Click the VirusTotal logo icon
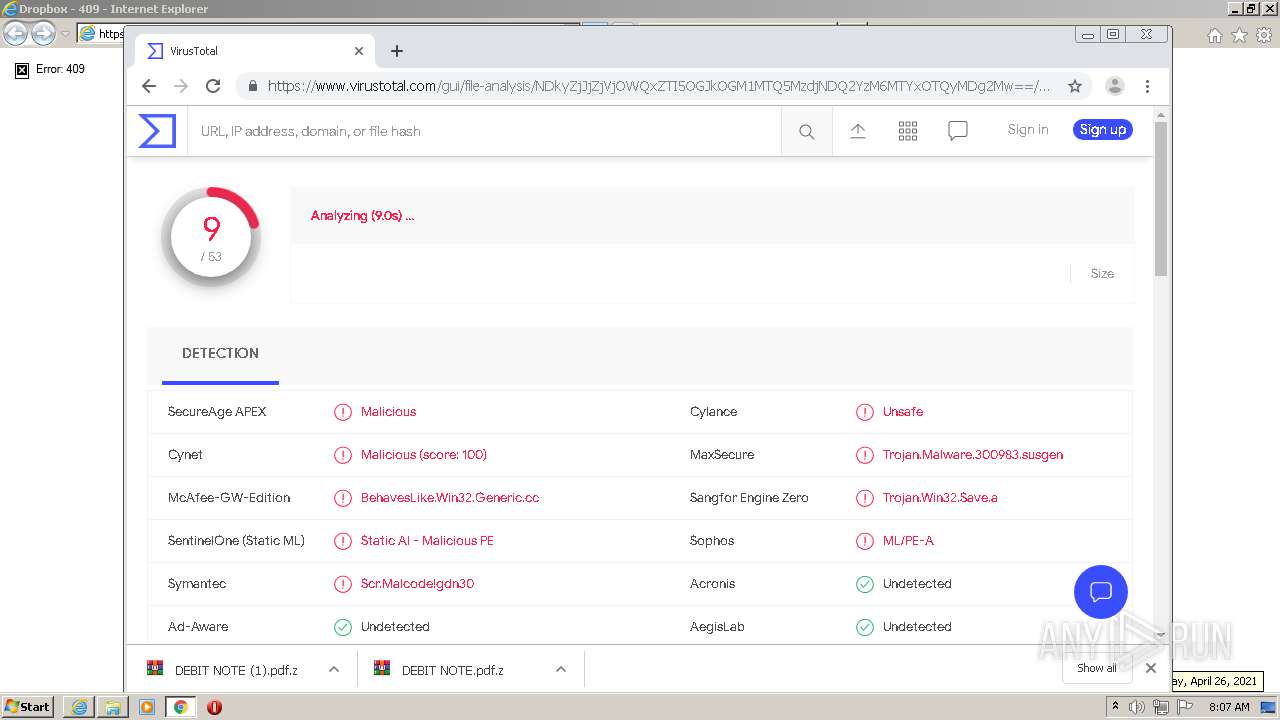The height and width of the screenshot is (720, 1280). [157, 131]
